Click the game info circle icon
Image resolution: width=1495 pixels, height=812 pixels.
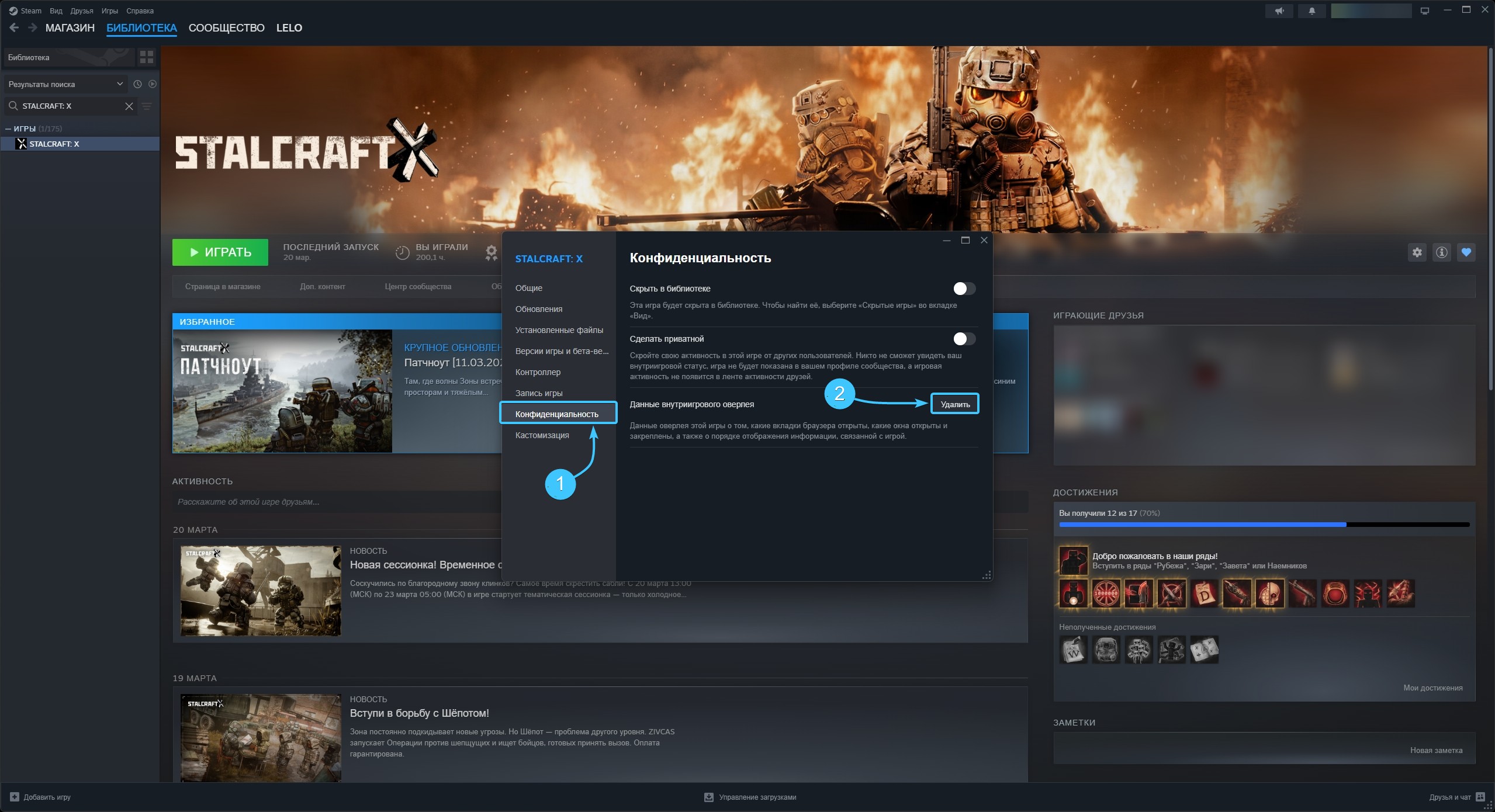[1441, 252]
